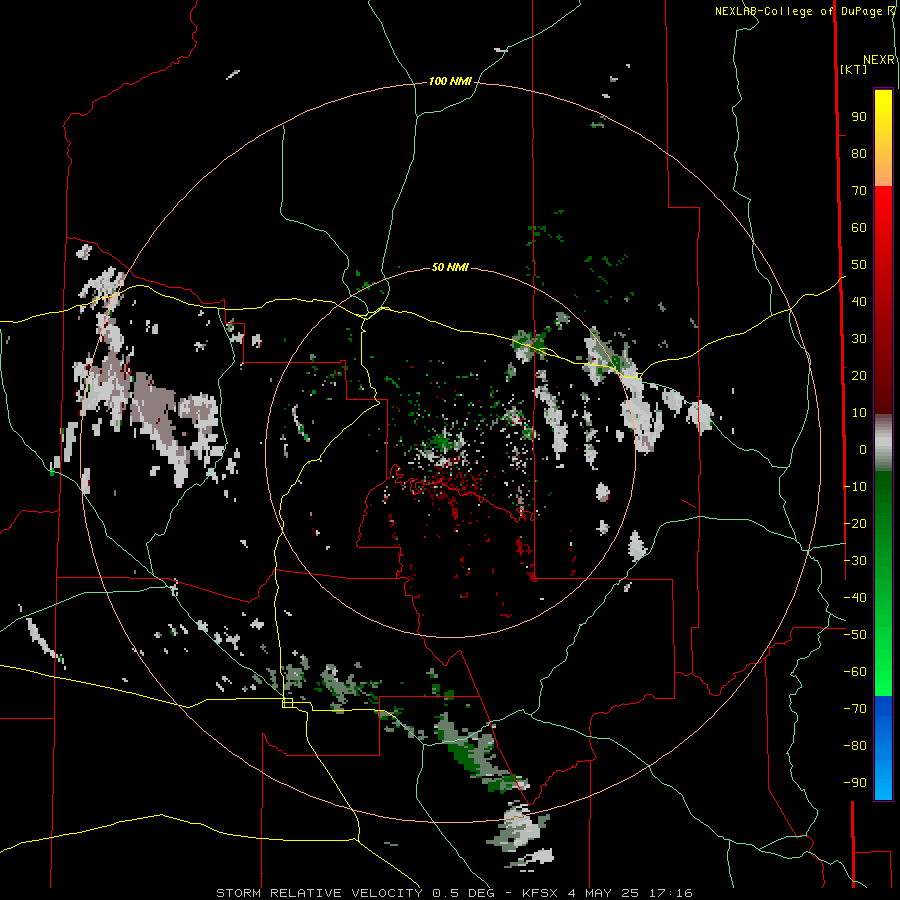Select the 40 value on the velocity scale
The image size is (900, 900).
tap(859, 301)
